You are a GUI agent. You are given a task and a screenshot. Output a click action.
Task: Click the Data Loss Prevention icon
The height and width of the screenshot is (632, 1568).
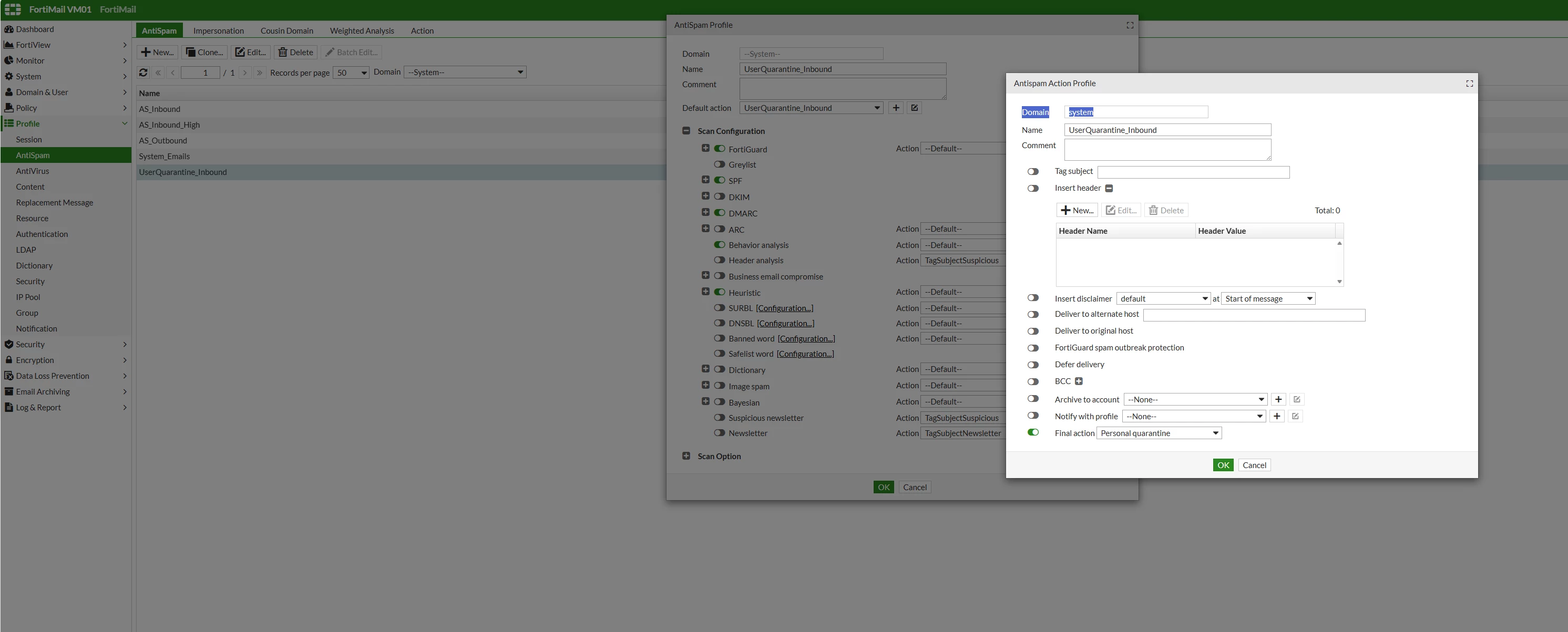pyautogui.click(x=8, y=376)
